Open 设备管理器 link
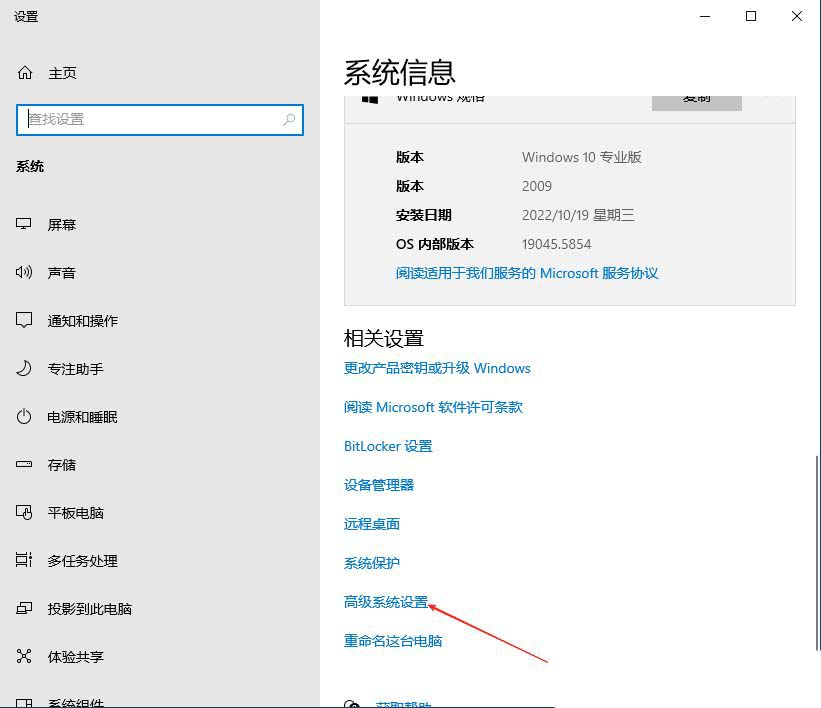Image resolution: width=821 pixels, height=708 pixels. (378, 485)
